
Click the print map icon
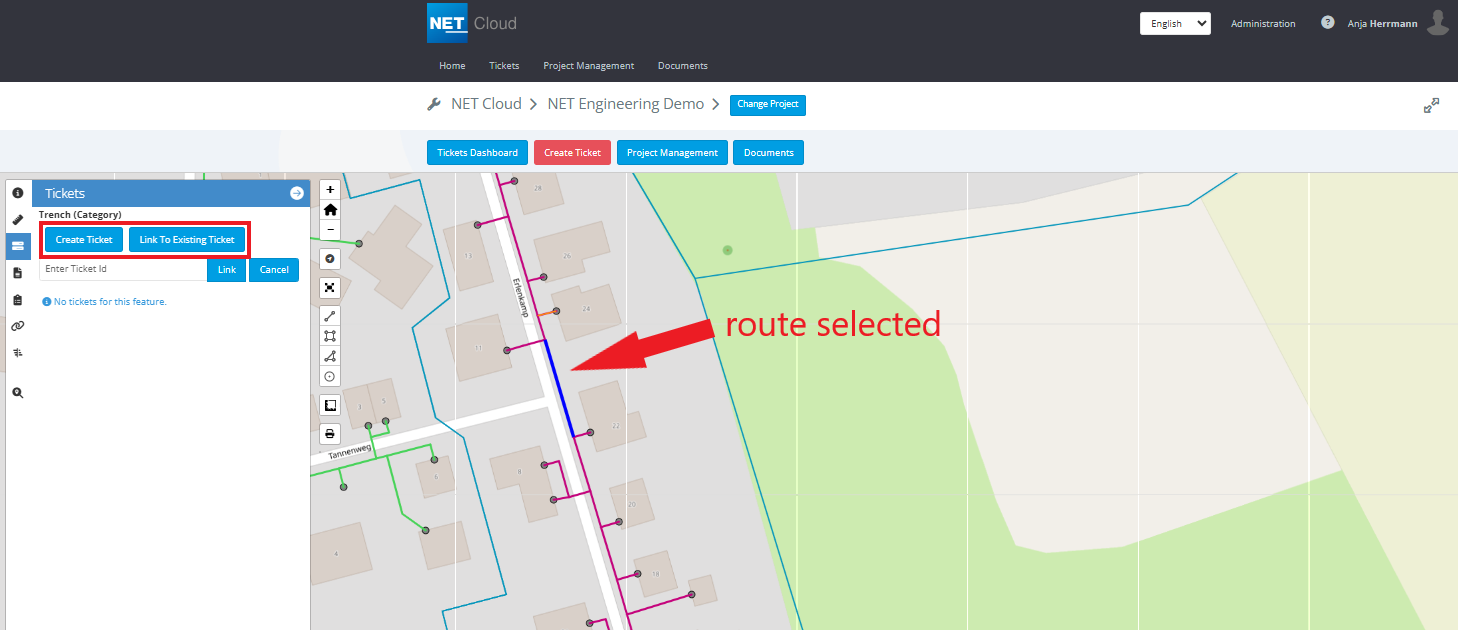point(330,434)
